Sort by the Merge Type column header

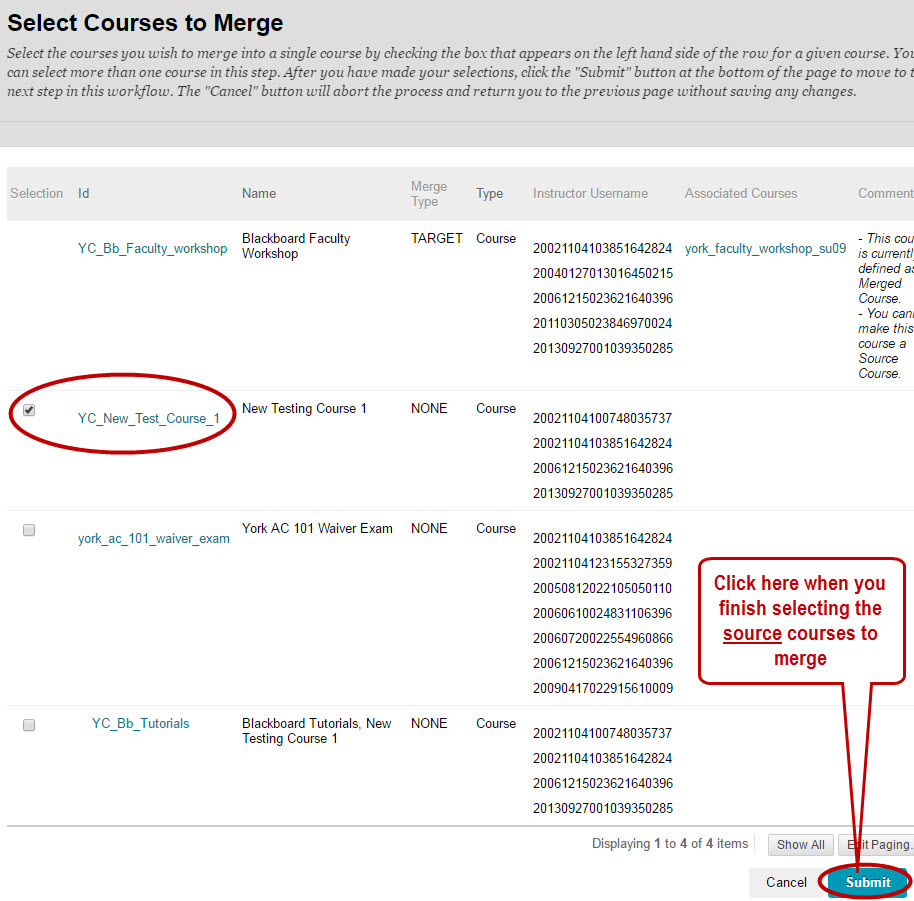coord(429,193)
